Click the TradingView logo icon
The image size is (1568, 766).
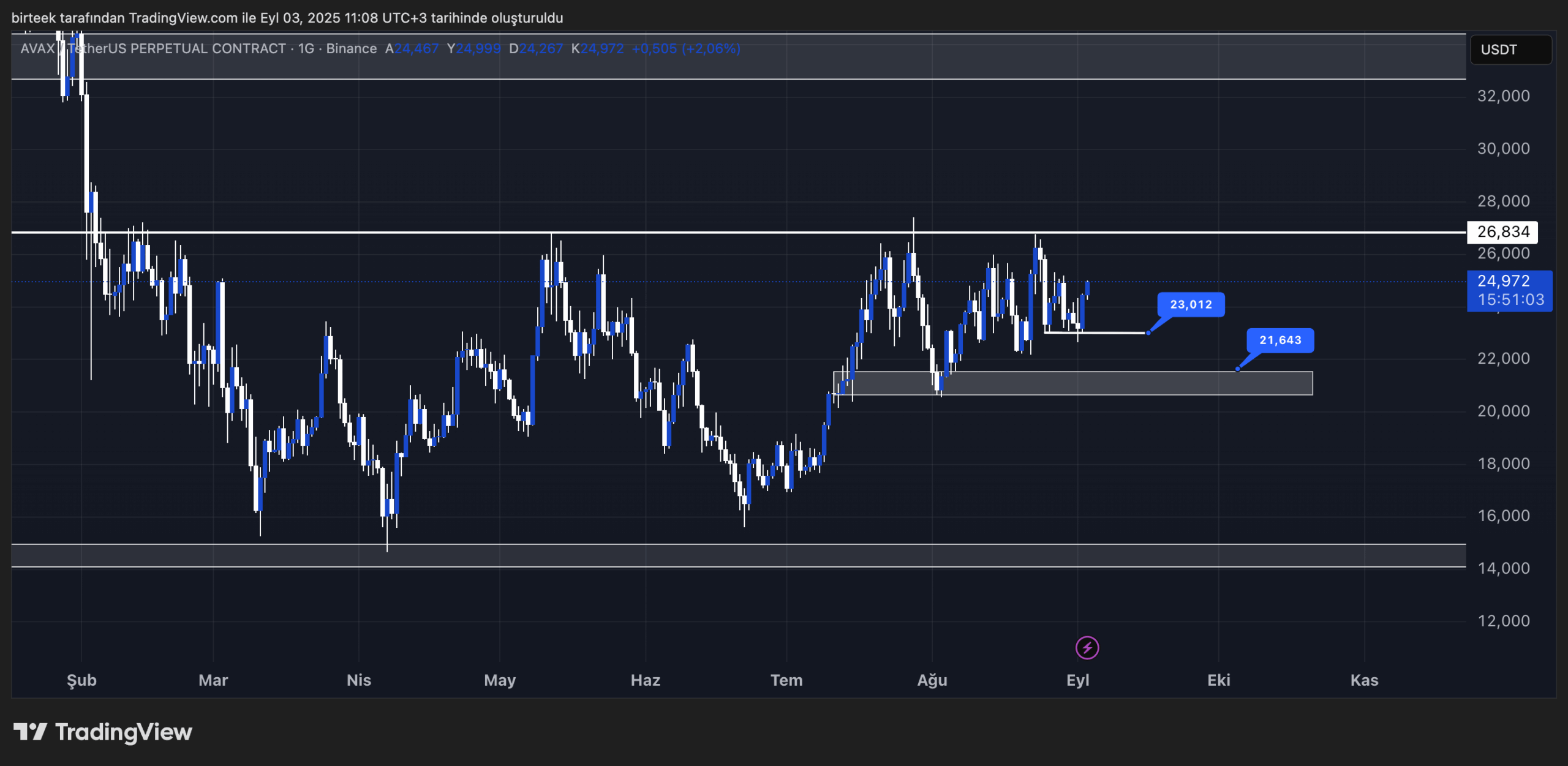point(30,731)
